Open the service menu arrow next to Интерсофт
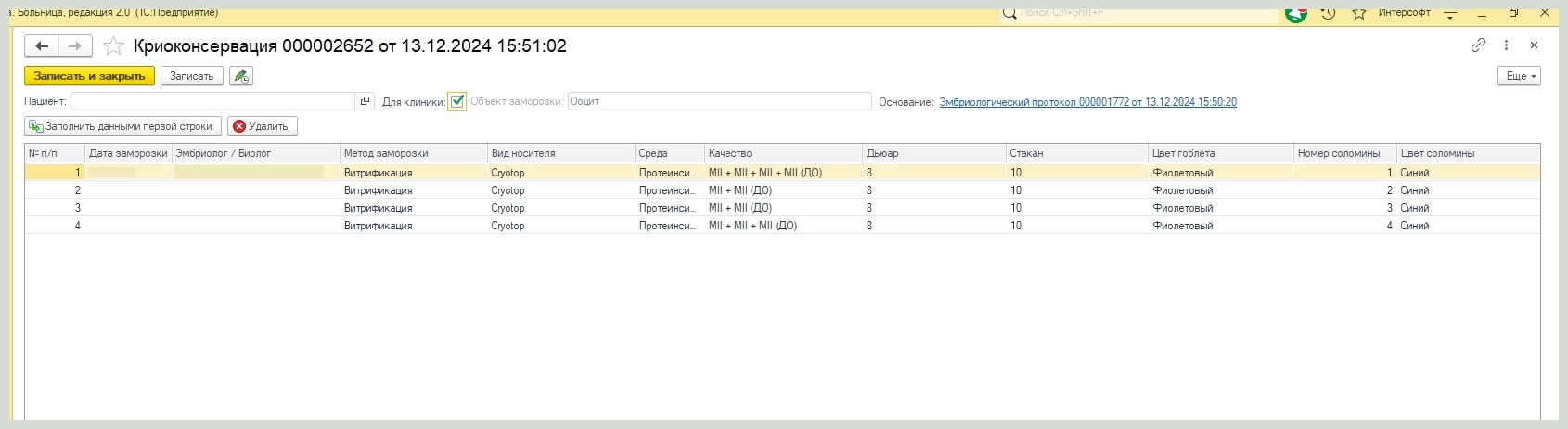 coord(1451,14)
